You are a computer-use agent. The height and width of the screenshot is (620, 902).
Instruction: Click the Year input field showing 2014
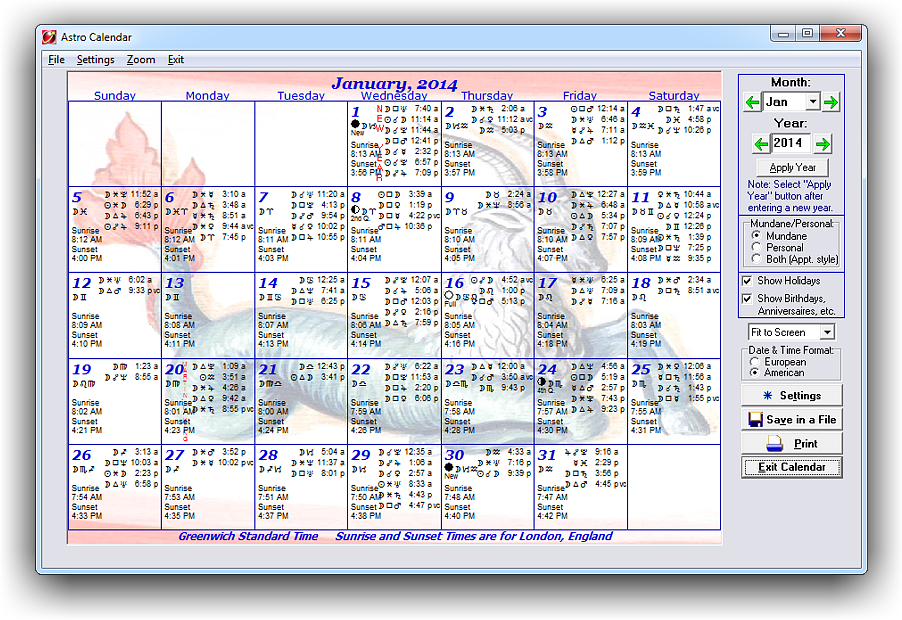pyautogui.click(x=791, y=143)
